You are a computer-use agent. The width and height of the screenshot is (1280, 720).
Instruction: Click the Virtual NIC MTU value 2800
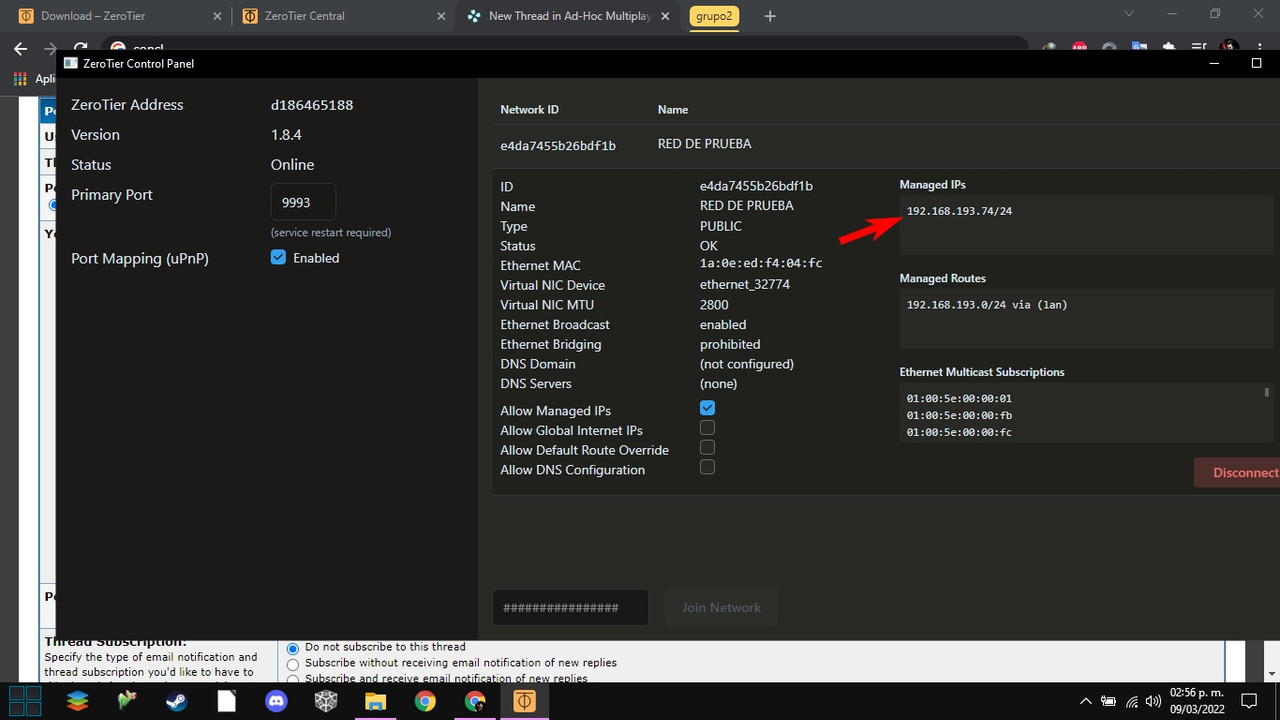pos(714,305)
